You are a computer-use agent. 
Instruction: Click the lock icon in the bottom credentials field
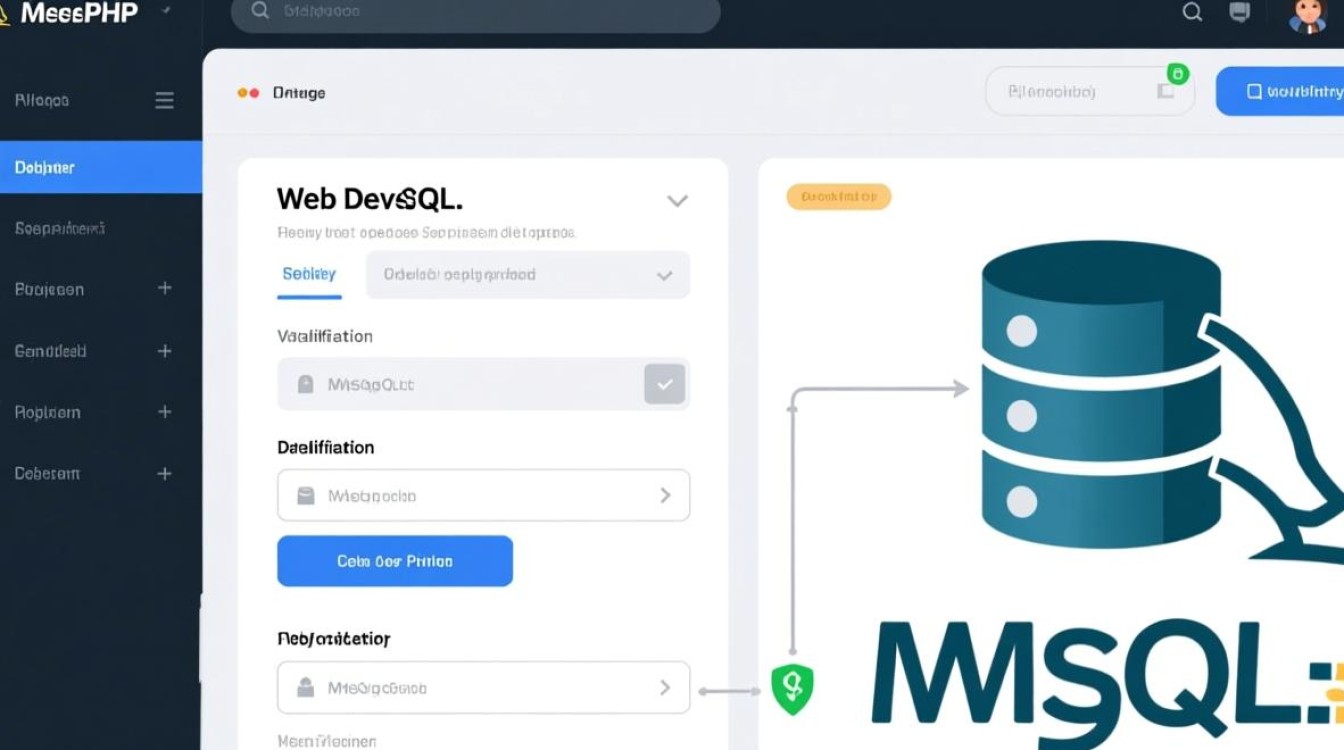coord(306,687)
